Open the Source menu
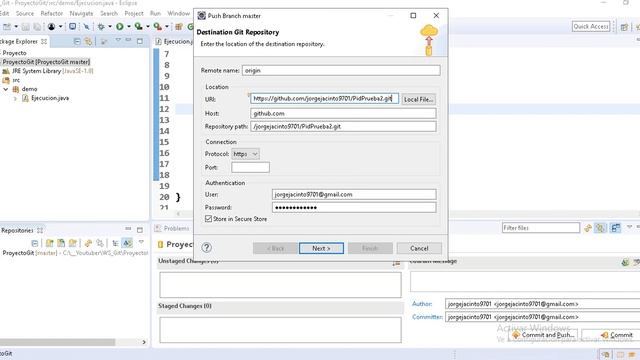Viewport: 640px width, 360px height. pos(24,13)
